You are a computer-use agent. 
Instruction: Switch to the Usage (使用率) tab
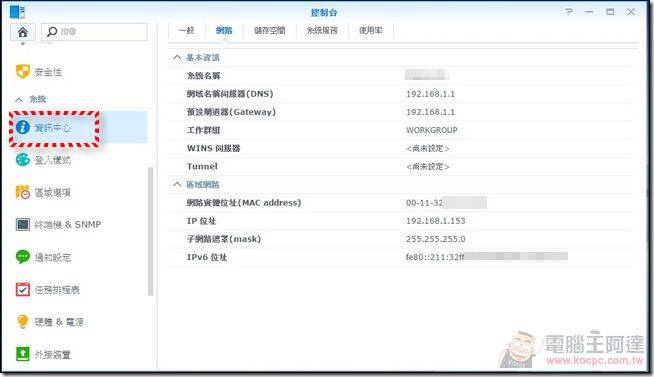tap(370, 30)
